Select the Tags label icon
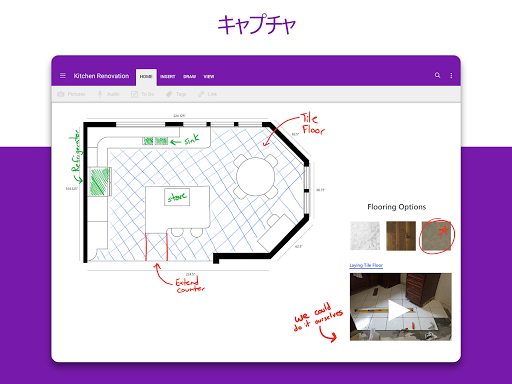Viewport: 512px width, 384px height. [x=169, y=94]
